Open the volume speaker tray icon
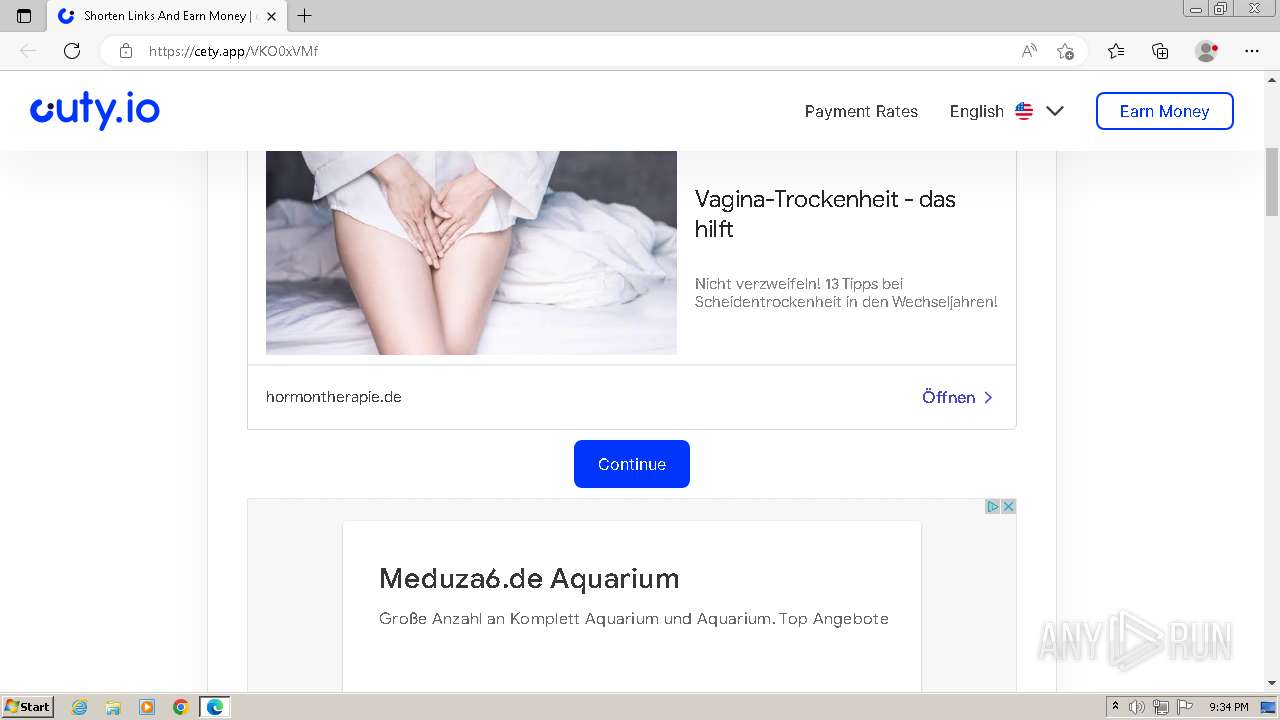Image resolution: width=1280 pixels, height=720 pixels. click(1138, 707)
